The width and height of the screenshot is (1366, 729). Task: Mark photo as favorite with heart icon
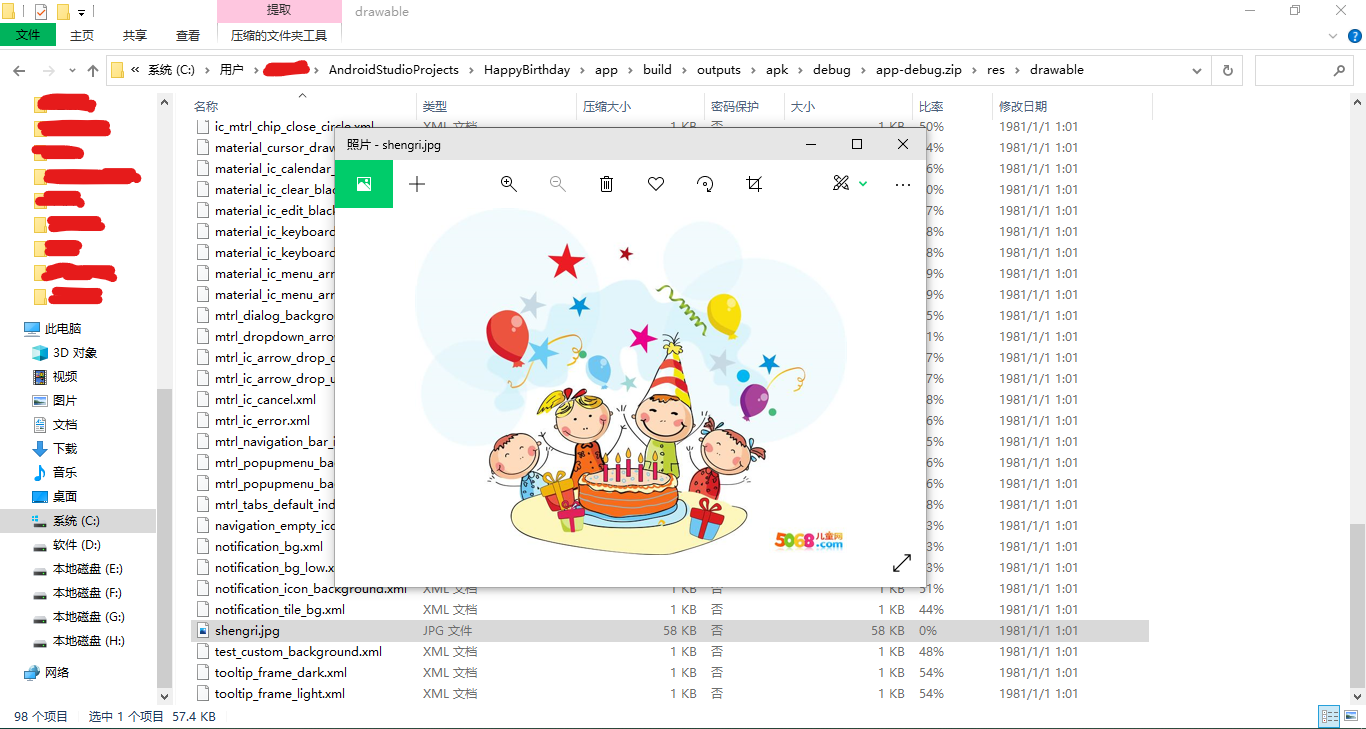[656, 184]
